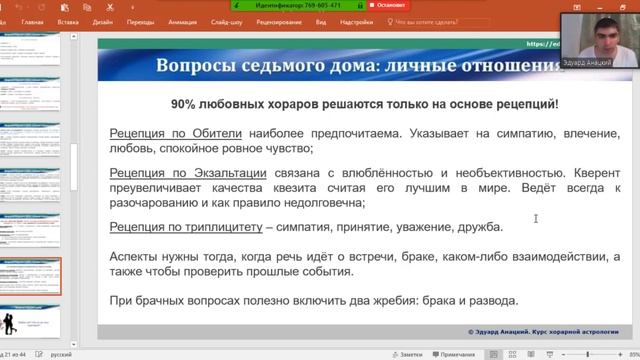This screenshot has width=640, height=360.
Task: Click the slide counter '21 из 44' in status bar
Action: pyautogui.click(x=14, y=355)
